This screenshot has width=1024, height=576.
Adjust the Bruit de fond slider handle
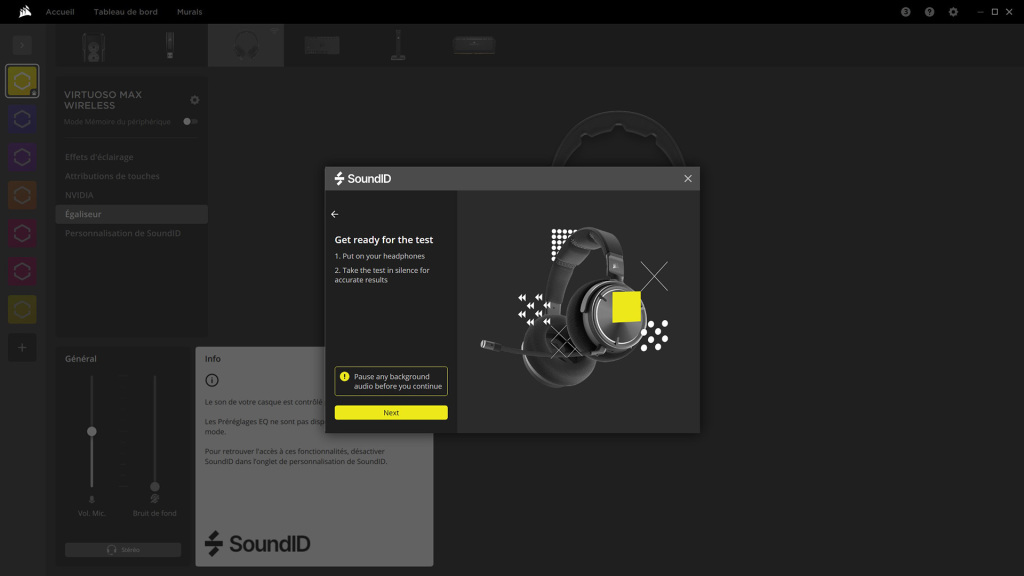pyautogui.click(x=155, y=487)
